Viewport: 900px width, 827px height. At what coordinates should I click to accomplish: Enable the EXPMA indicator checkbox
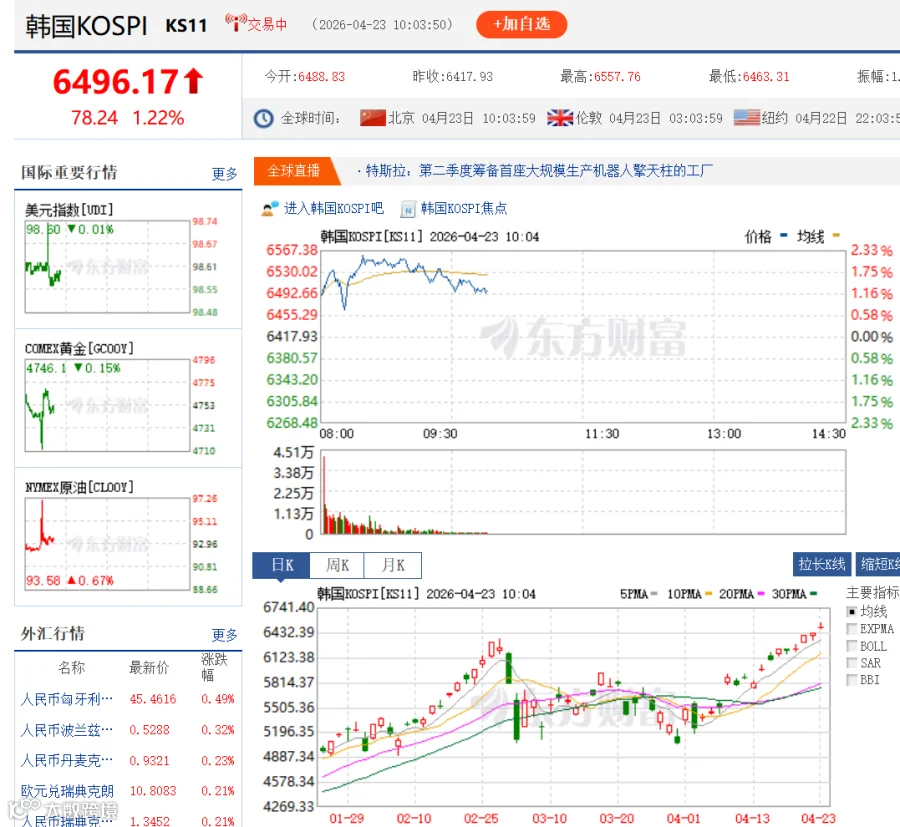(x=852, y=629)
